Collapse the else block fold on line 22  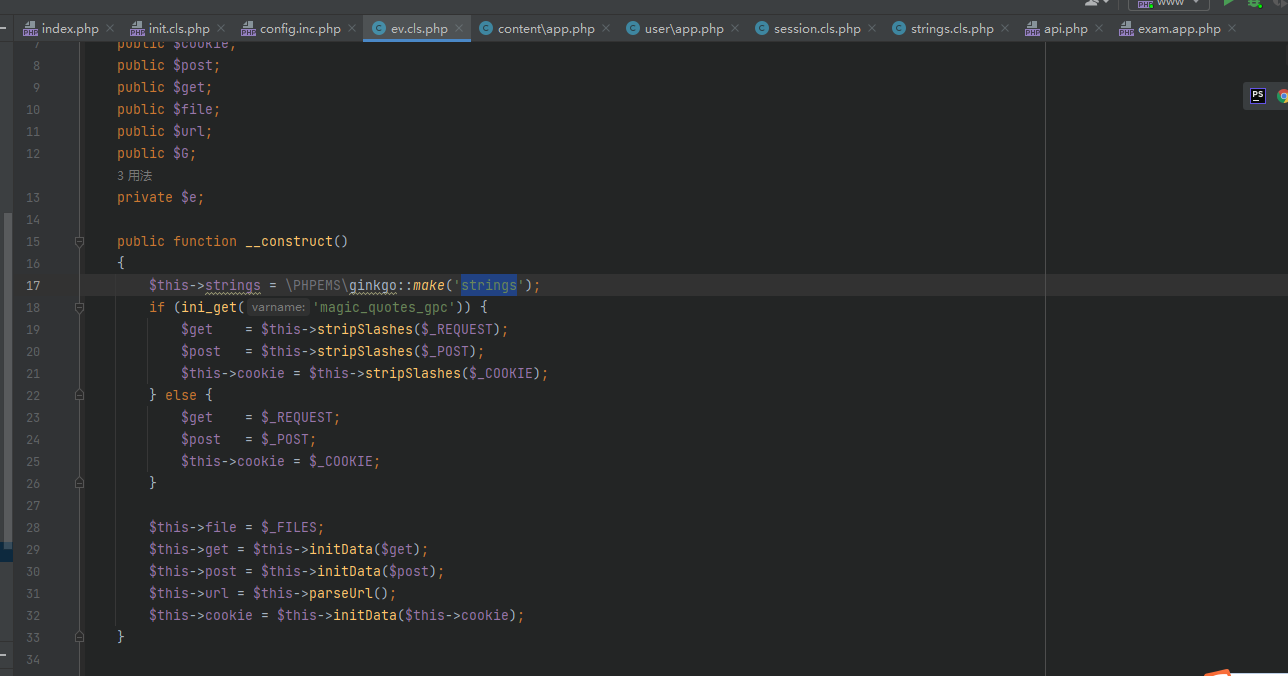pos(78,395)
